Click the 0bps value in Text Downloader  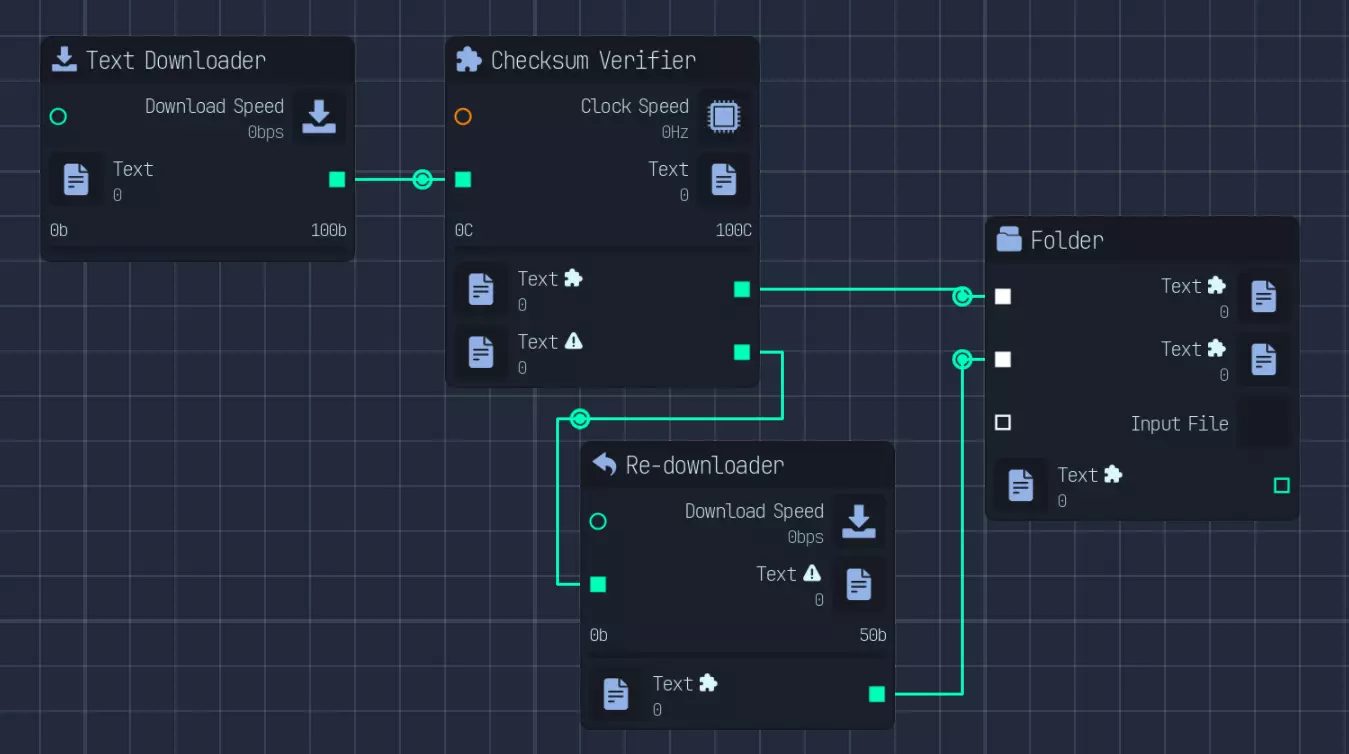(266, 132)
